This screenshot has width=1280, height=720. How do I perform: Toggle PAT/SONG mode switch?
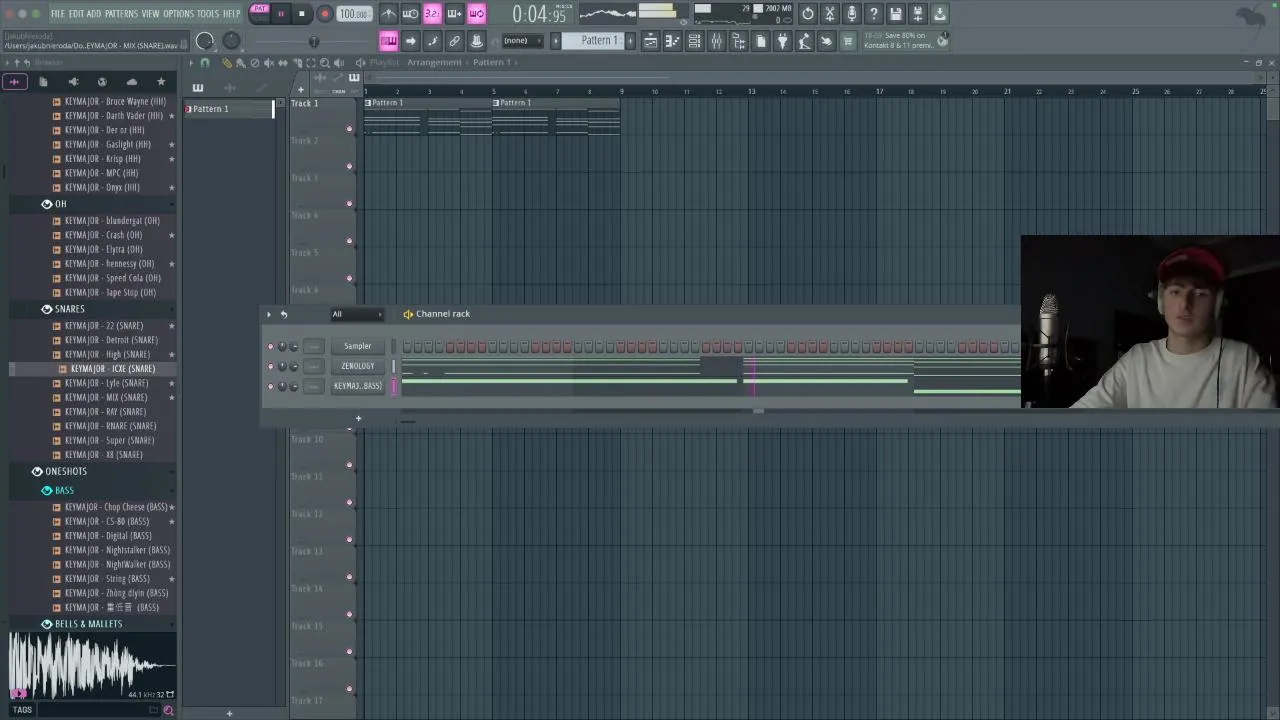click(x=260, y=13)
